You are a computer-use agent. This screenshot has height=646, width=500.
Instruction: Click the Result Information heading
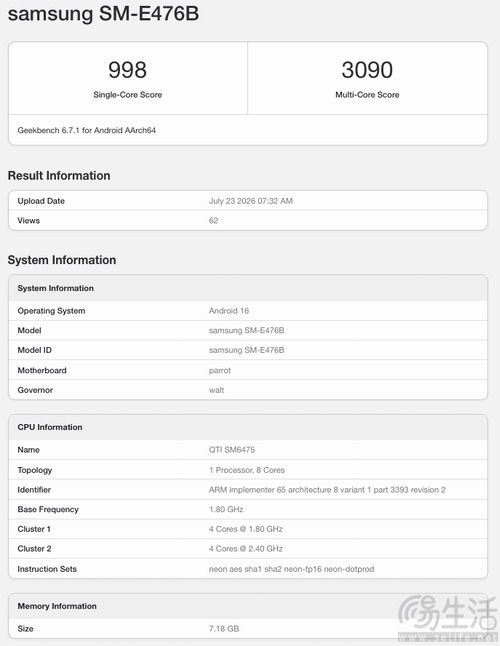point(59,176)
